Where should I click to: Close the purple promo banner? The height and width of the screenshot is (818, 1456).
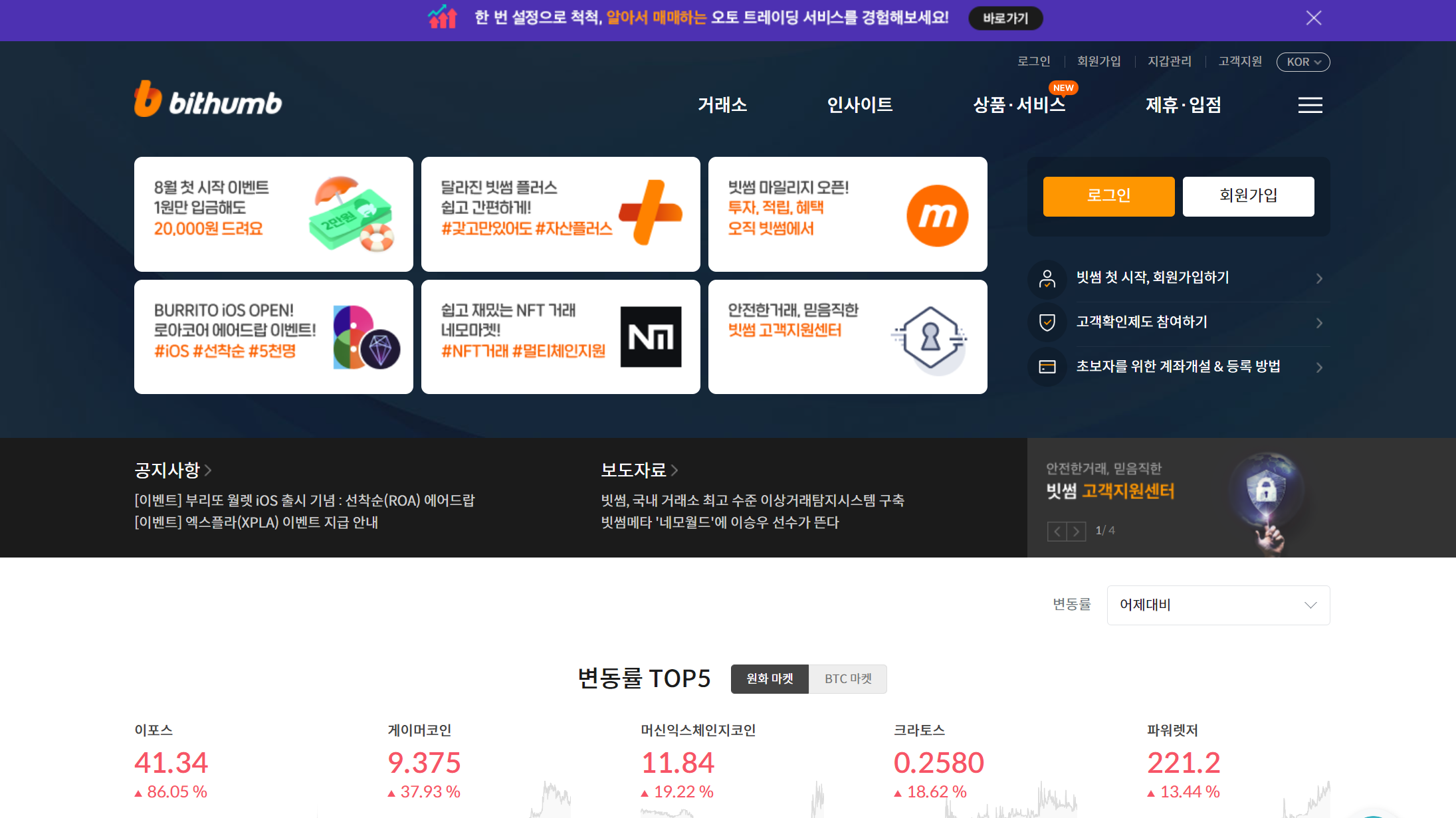pyautogui.click(x=1313, y=18)
